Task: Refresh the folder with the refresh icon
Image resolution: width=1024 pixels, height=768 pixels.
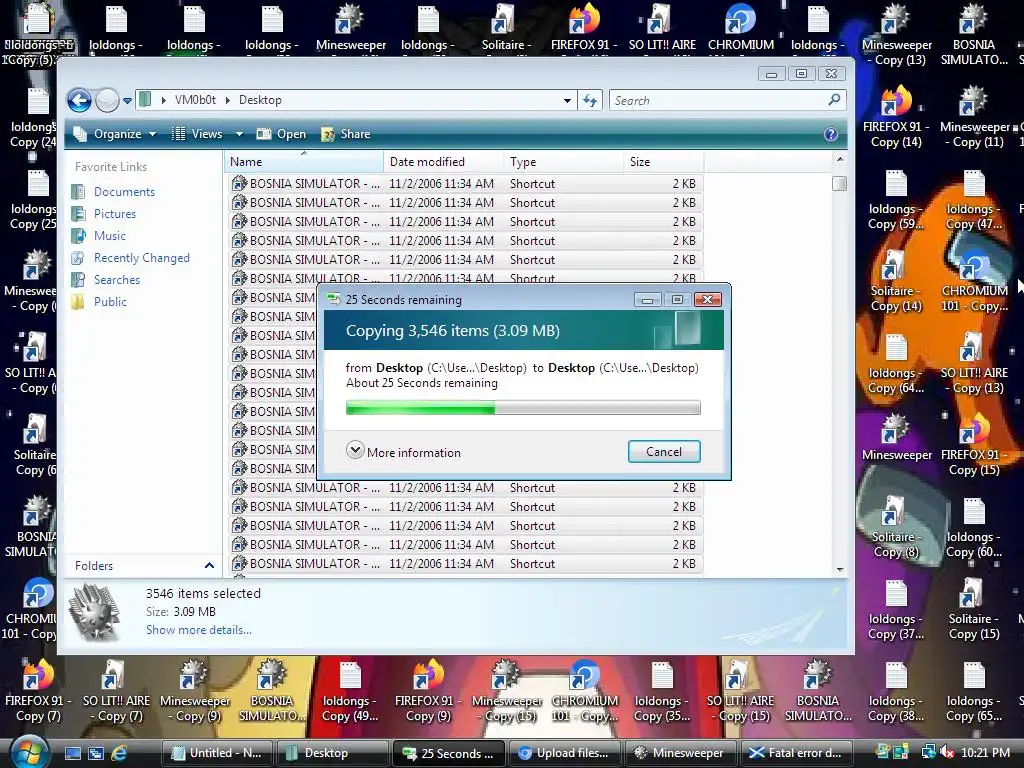Action: pos(590,101)
